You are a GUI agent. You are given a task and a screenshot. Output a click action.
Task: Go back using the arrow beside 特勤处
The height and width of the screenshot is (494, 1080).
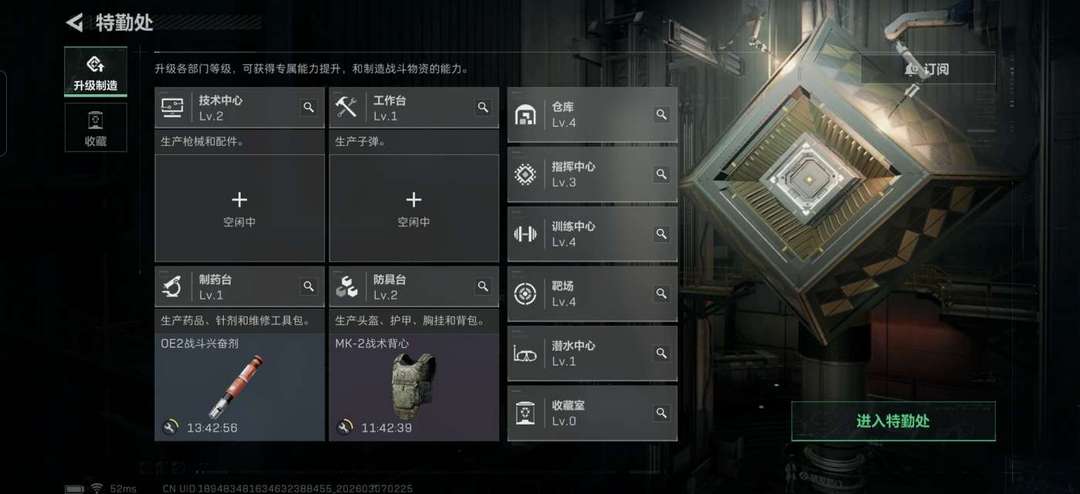(x=74, y=23)
